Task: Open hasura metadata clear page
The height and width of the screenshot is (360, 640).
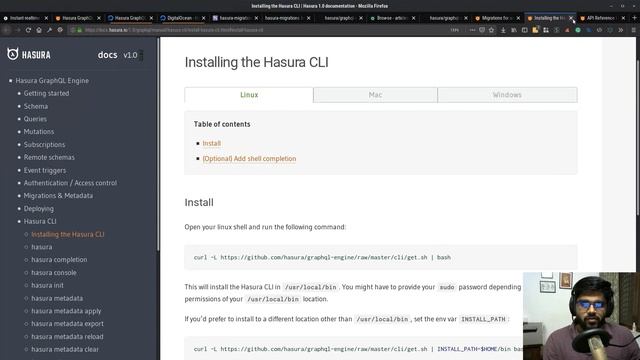Action: 65,349
